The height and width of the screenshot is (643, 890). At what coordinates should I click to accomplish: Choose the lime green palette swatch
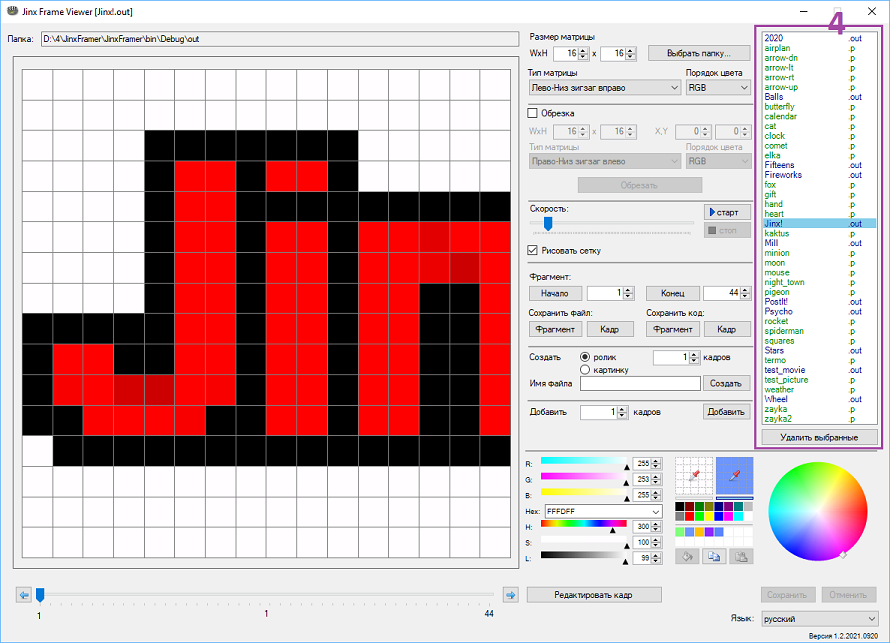point(699,516)
